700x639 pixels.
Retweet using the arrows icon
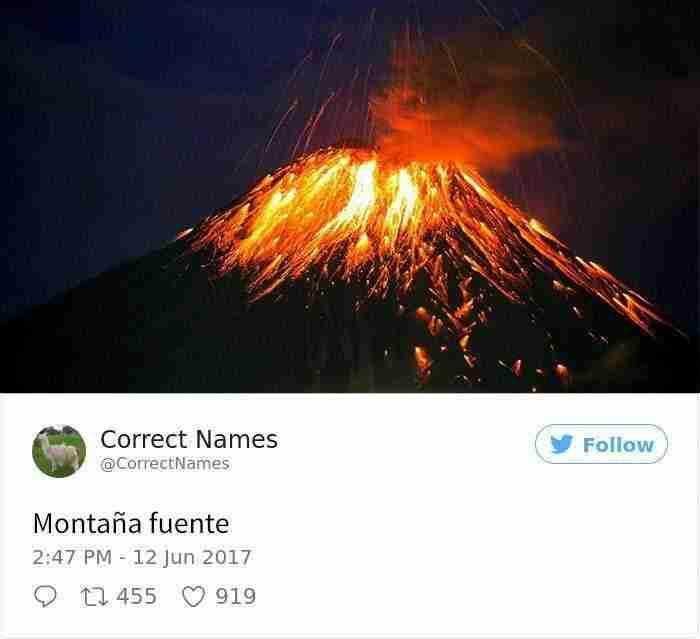(x=94, y=597)
